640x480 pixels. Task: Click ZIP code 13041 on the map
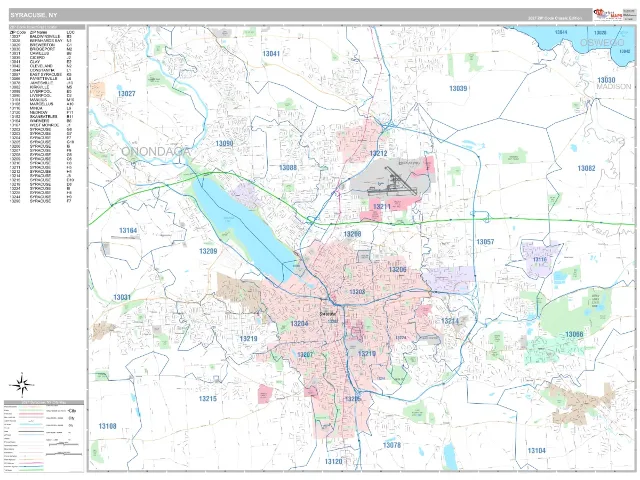click(x=271, y=53)
